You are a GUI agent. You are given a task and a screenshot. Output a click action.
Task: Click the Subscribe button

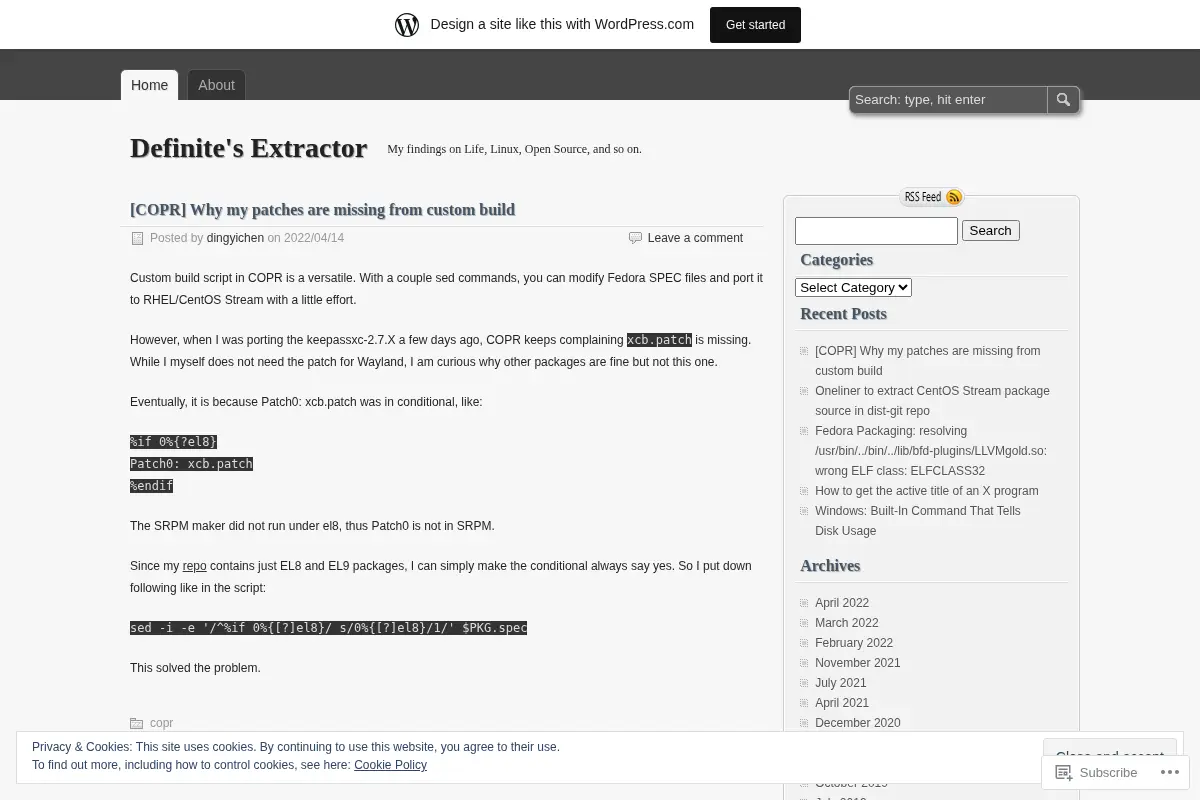(x=1097, y=772)
